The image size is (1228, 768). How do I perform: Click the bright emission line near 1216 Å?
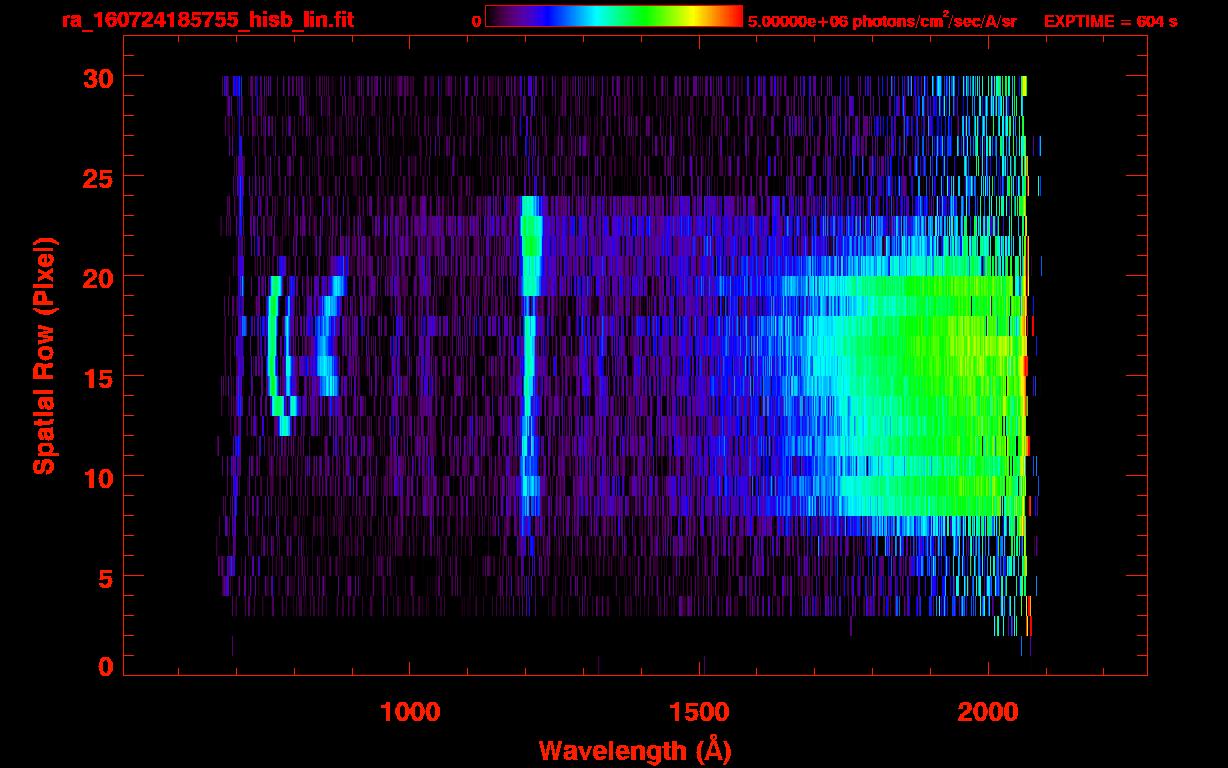click(x=530, y=355)
